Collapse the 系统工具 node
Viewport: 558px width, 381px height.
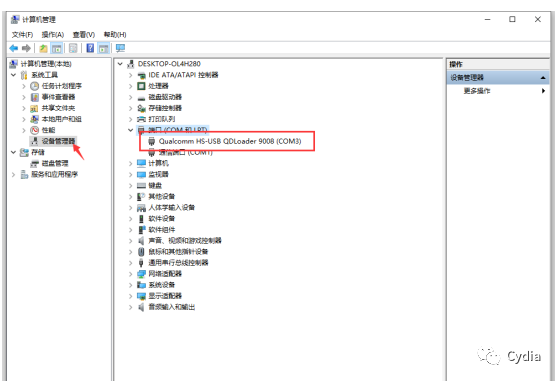pyautogui.click(x=14, y=75)
